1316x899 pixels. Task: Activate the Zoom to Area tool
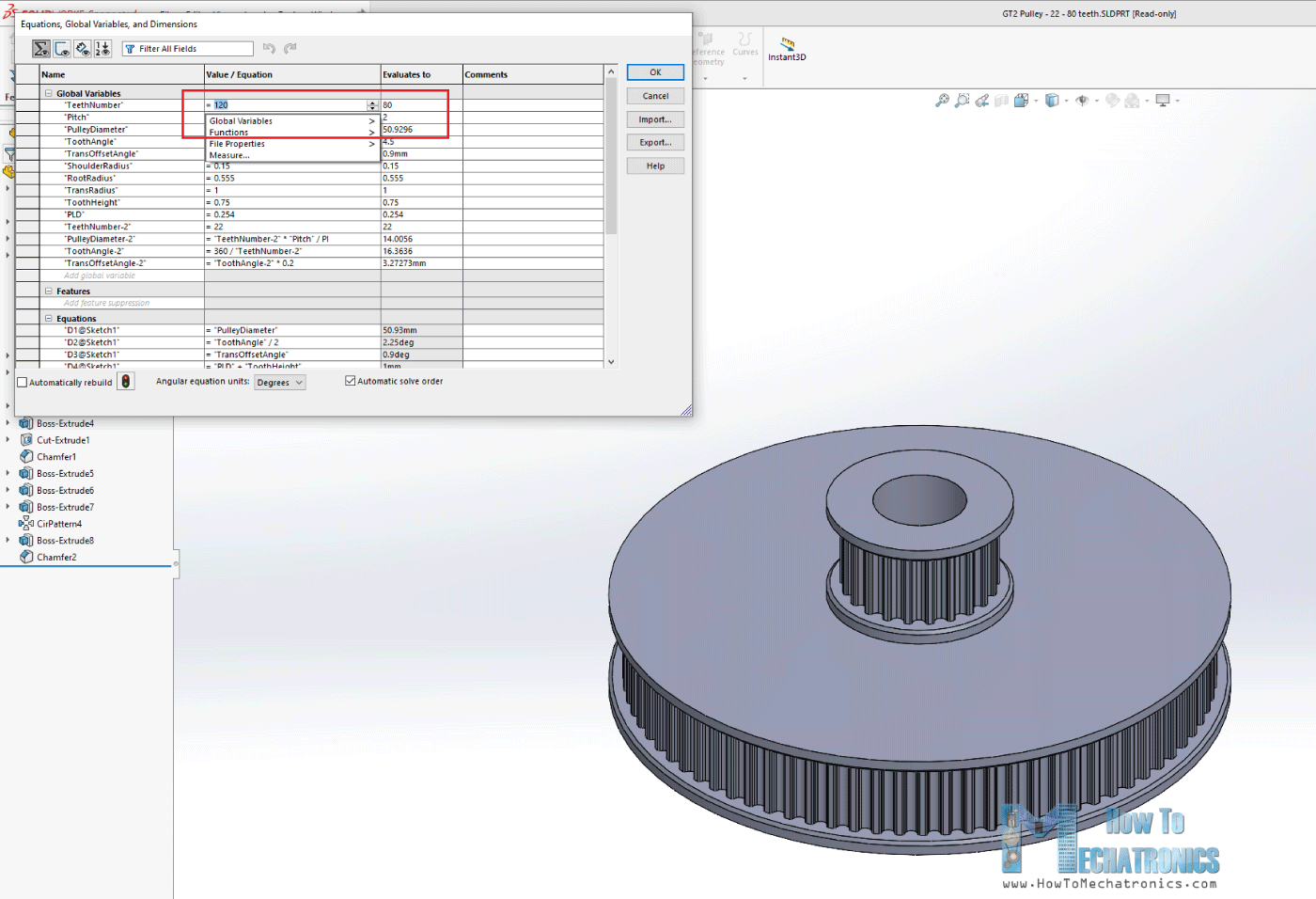pyautogui.click(x=963, y=100)
